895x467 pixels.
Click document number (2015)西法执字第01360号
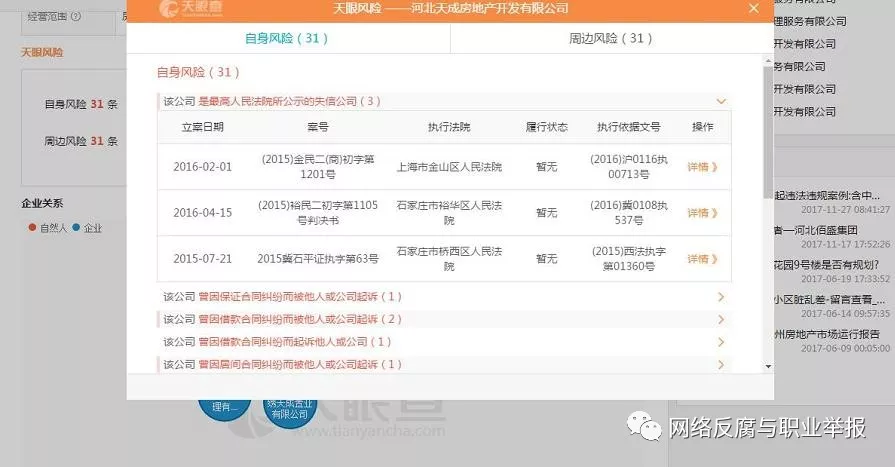point(628,259)
